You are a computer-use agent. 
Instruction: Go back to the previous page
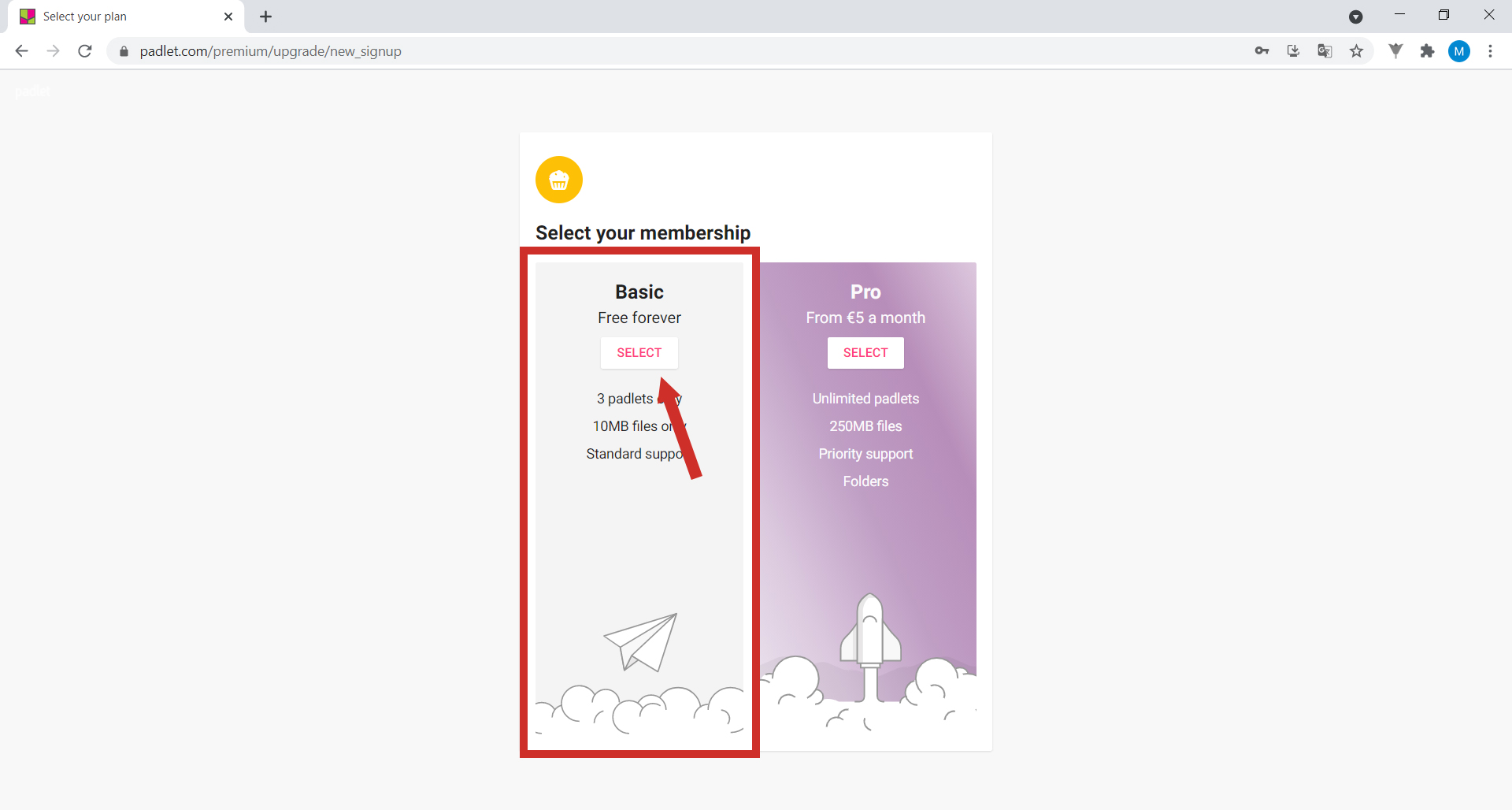[21, 51]
